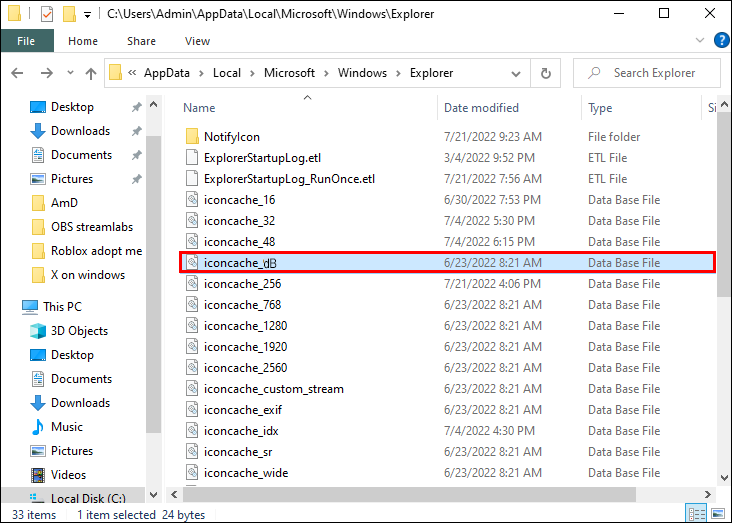Screen dimensions: 732x523
Task: Select the iconcache_1280 file icon
Action: click(192, 325)
